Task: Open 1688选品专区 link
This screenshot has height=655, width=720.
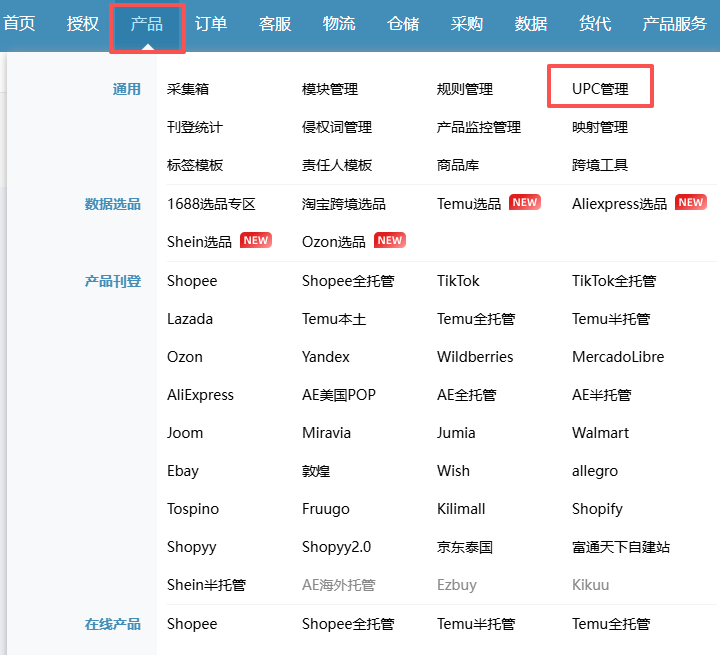Action: click(211, 203)
